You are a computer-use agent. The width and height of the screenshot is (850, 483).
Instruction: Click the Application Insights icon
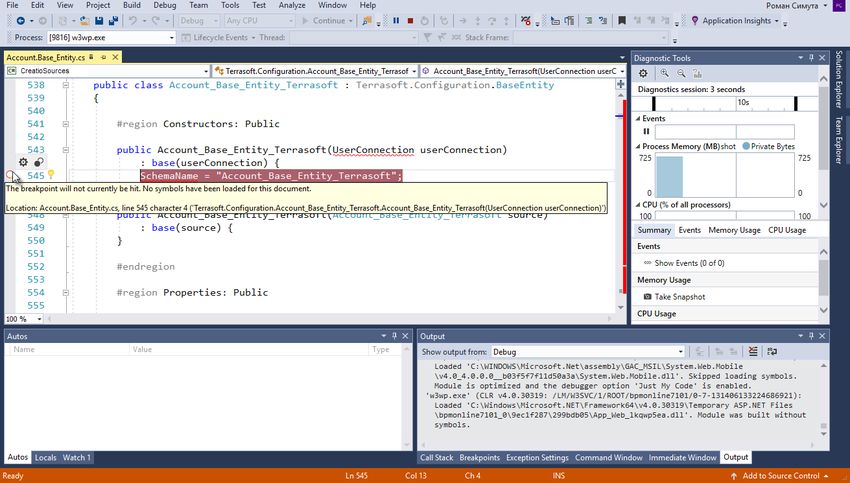coord(695,21)
